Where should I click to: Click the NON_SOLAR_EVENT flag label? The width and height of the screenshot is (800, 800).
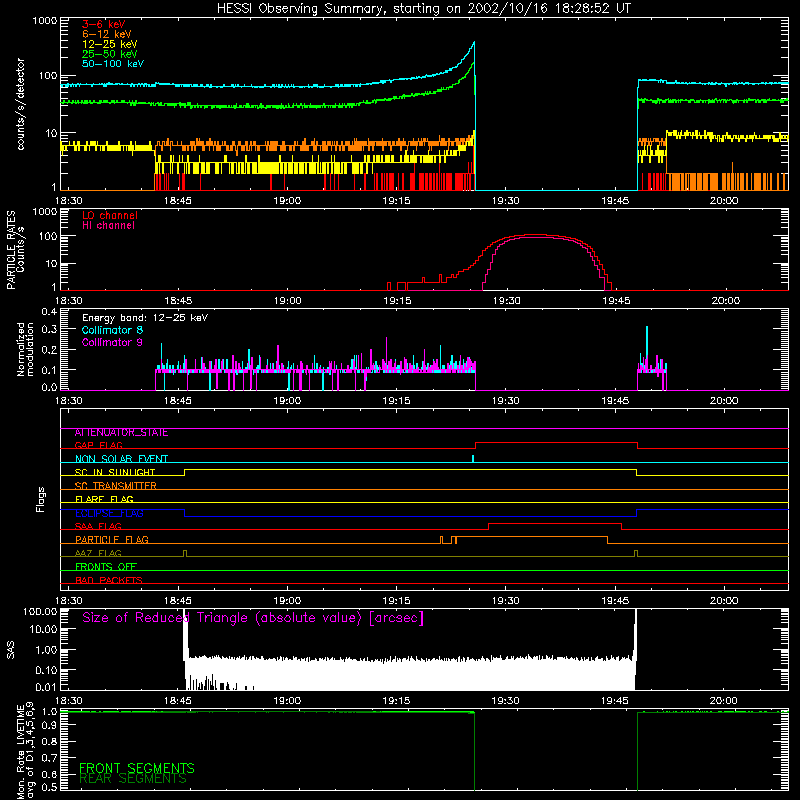[121, 459]
